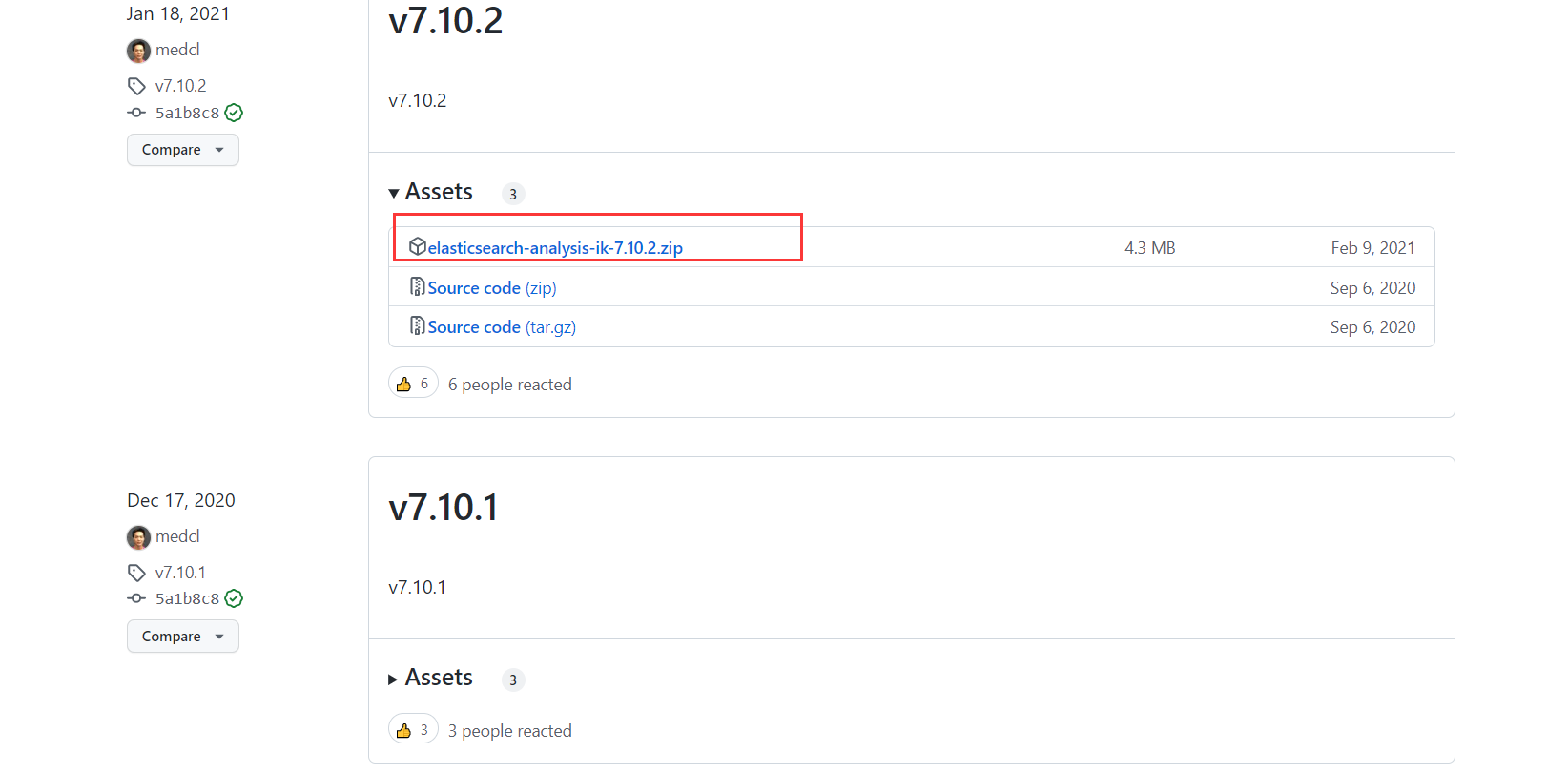Download Source code (zip) of v7.10.2

coord(492,288)
